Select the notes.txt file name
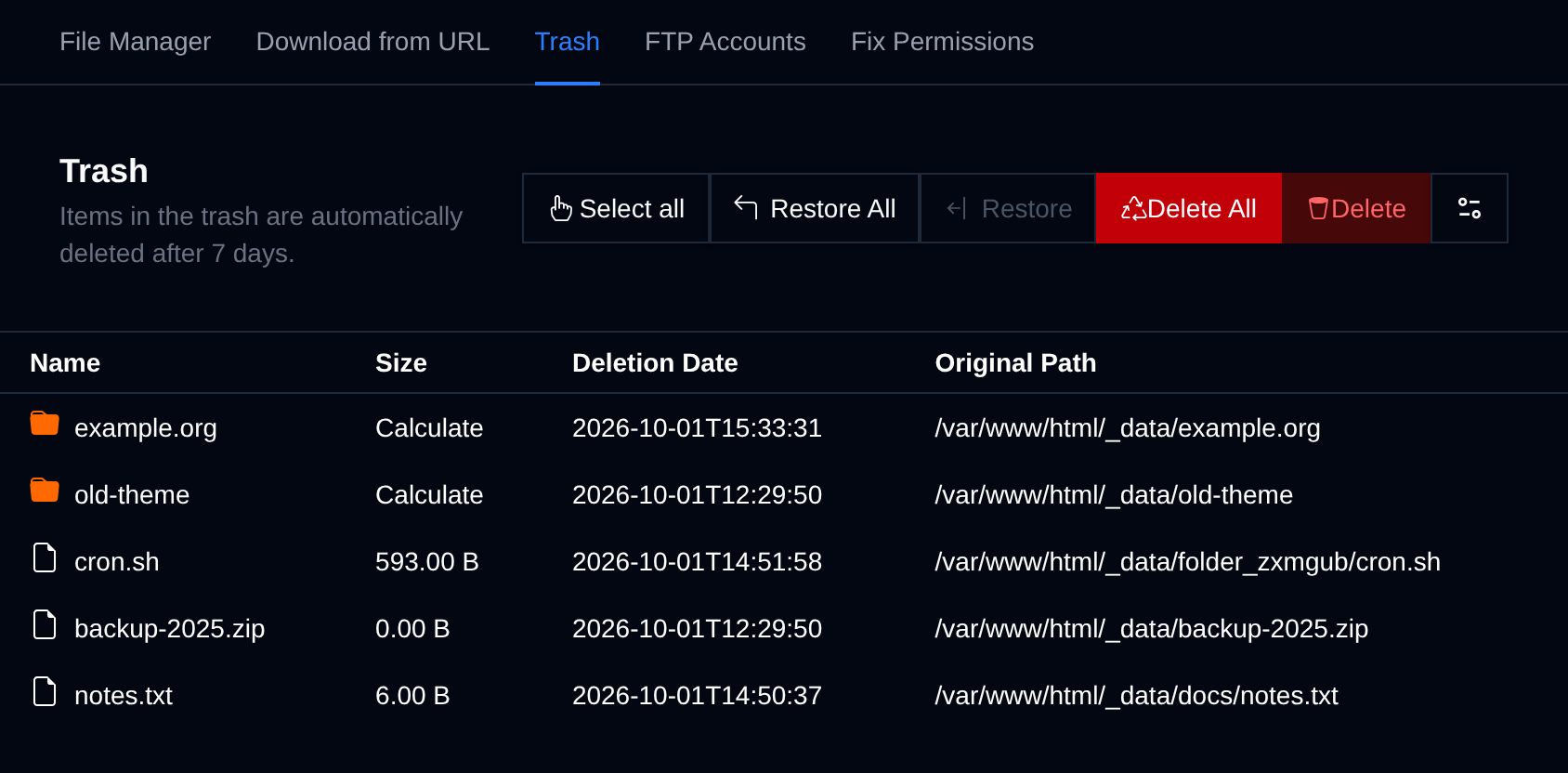The width and height of the screenshot is (1568, 773). click(124, 695)
